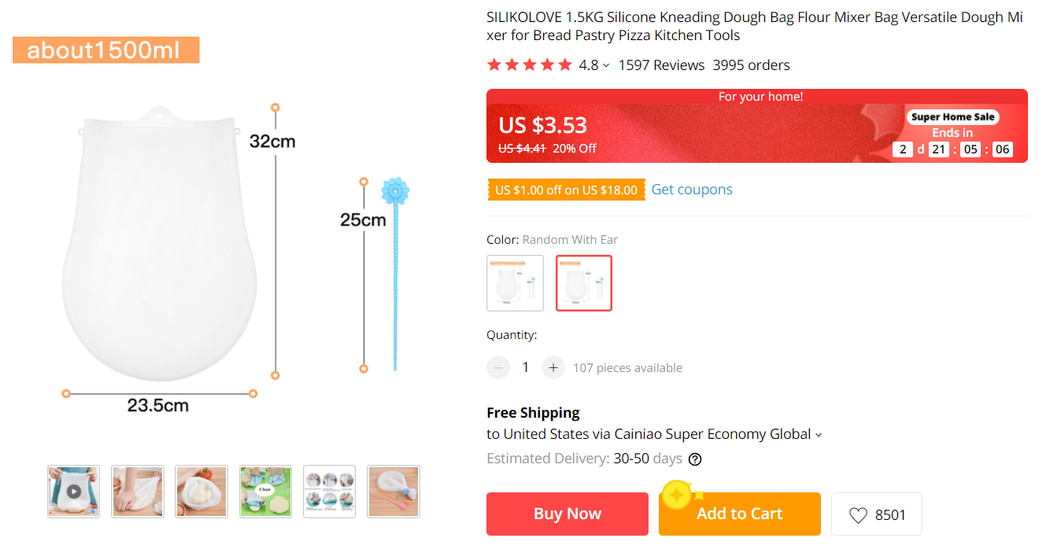Select the first color variant swatch
Viewport: 1050px width, 549px height.
tap(515, 283)
